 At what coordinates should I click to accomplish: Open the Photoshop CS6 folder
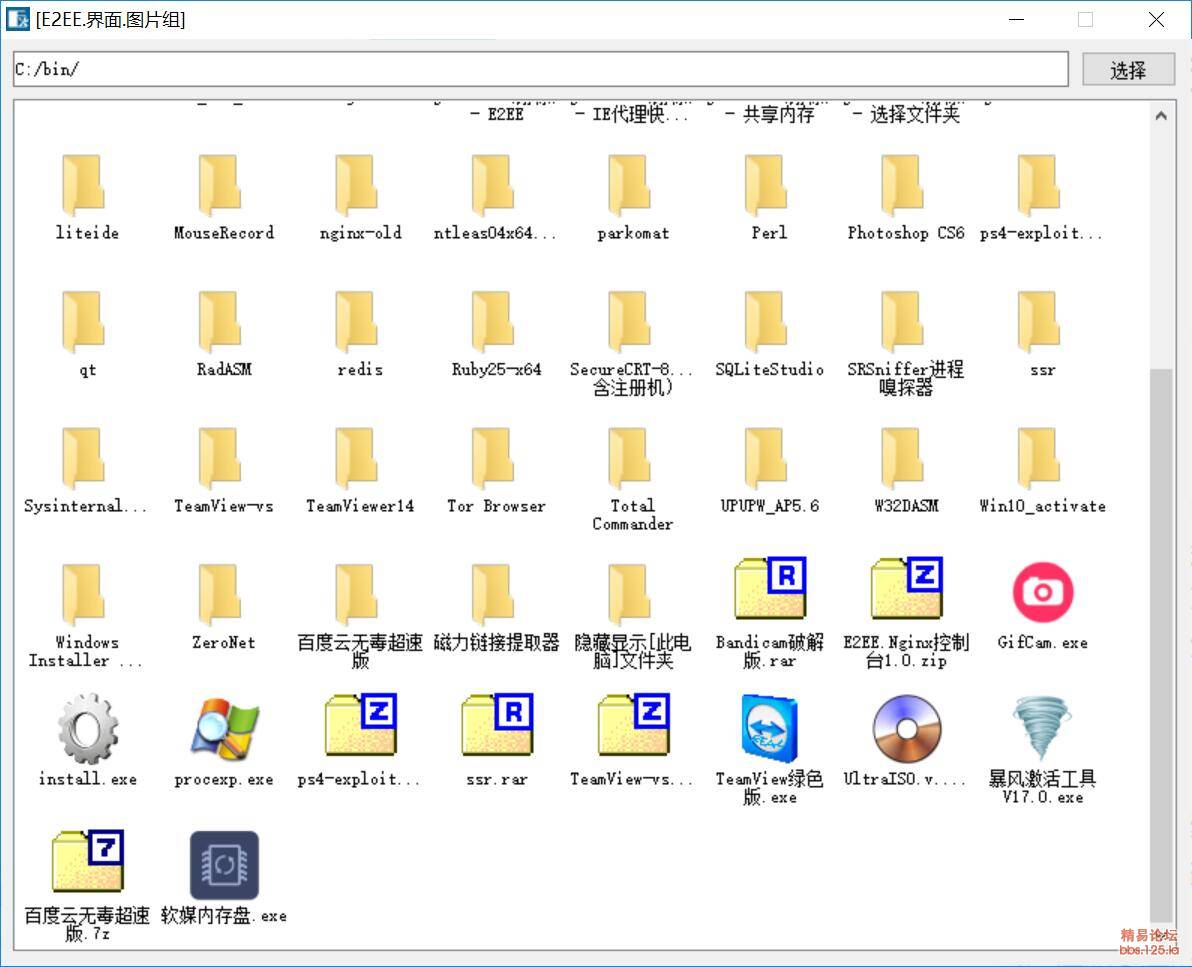click(x=903, y=185)
